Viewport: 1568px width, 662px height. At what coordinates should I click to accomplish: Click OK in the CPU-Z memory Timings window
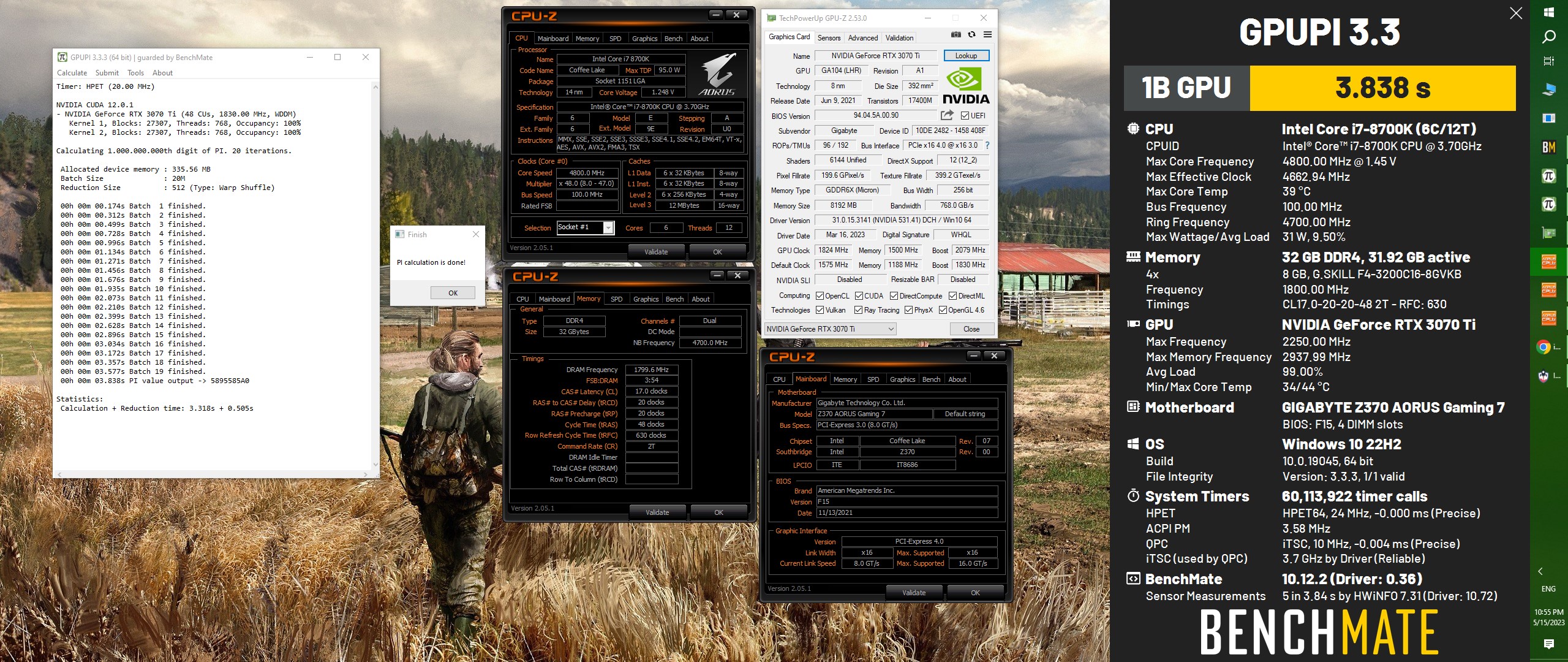pos(718,512)
